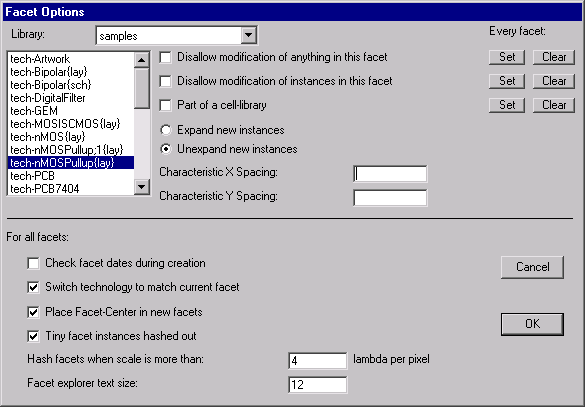This screenshot has width=585, height=407.
Task: Focus the Characteristic X Spacing field
Action: [390, 174]
